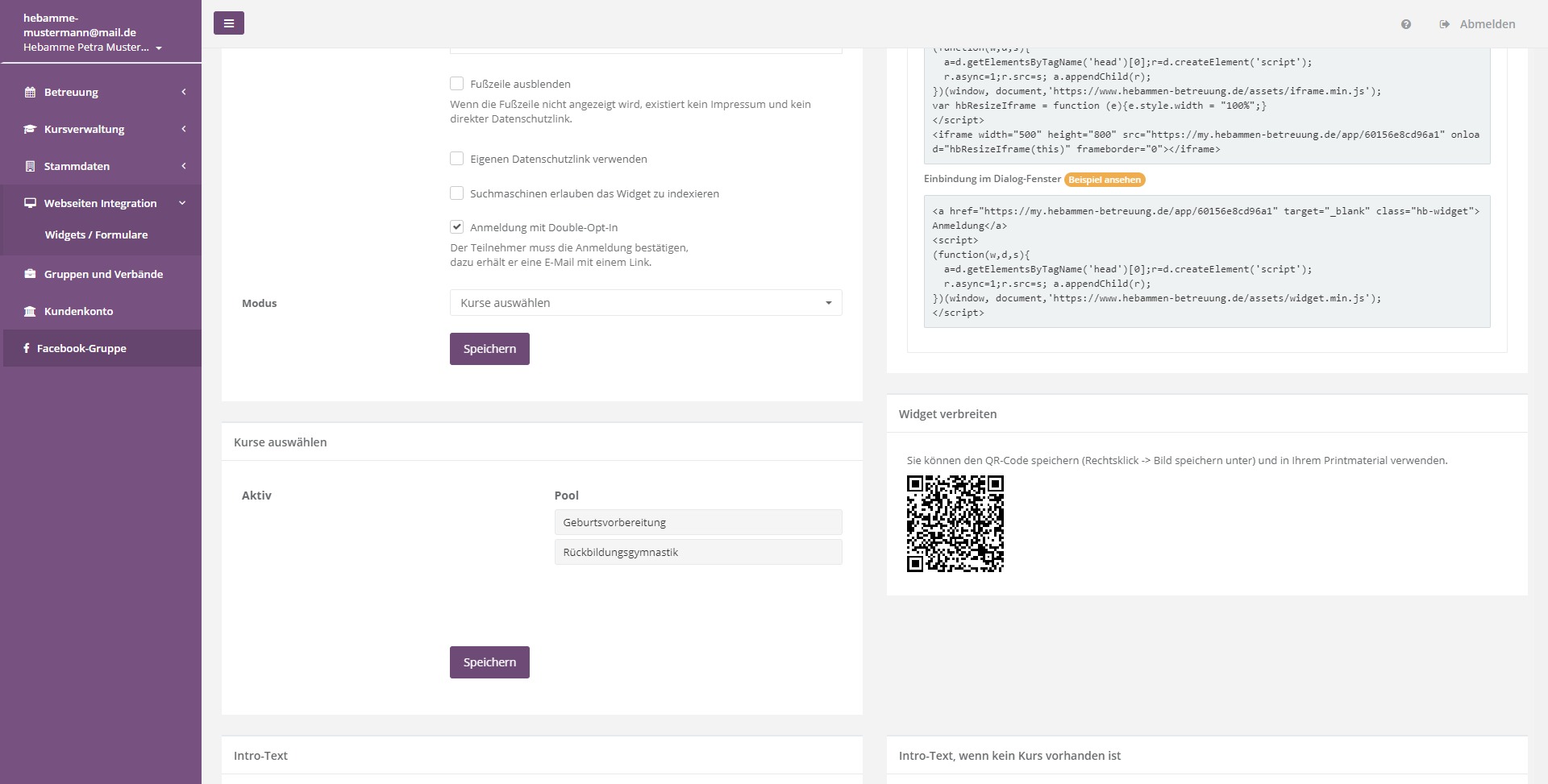Expand the Betreuung menu chevron

pos(183,92)
